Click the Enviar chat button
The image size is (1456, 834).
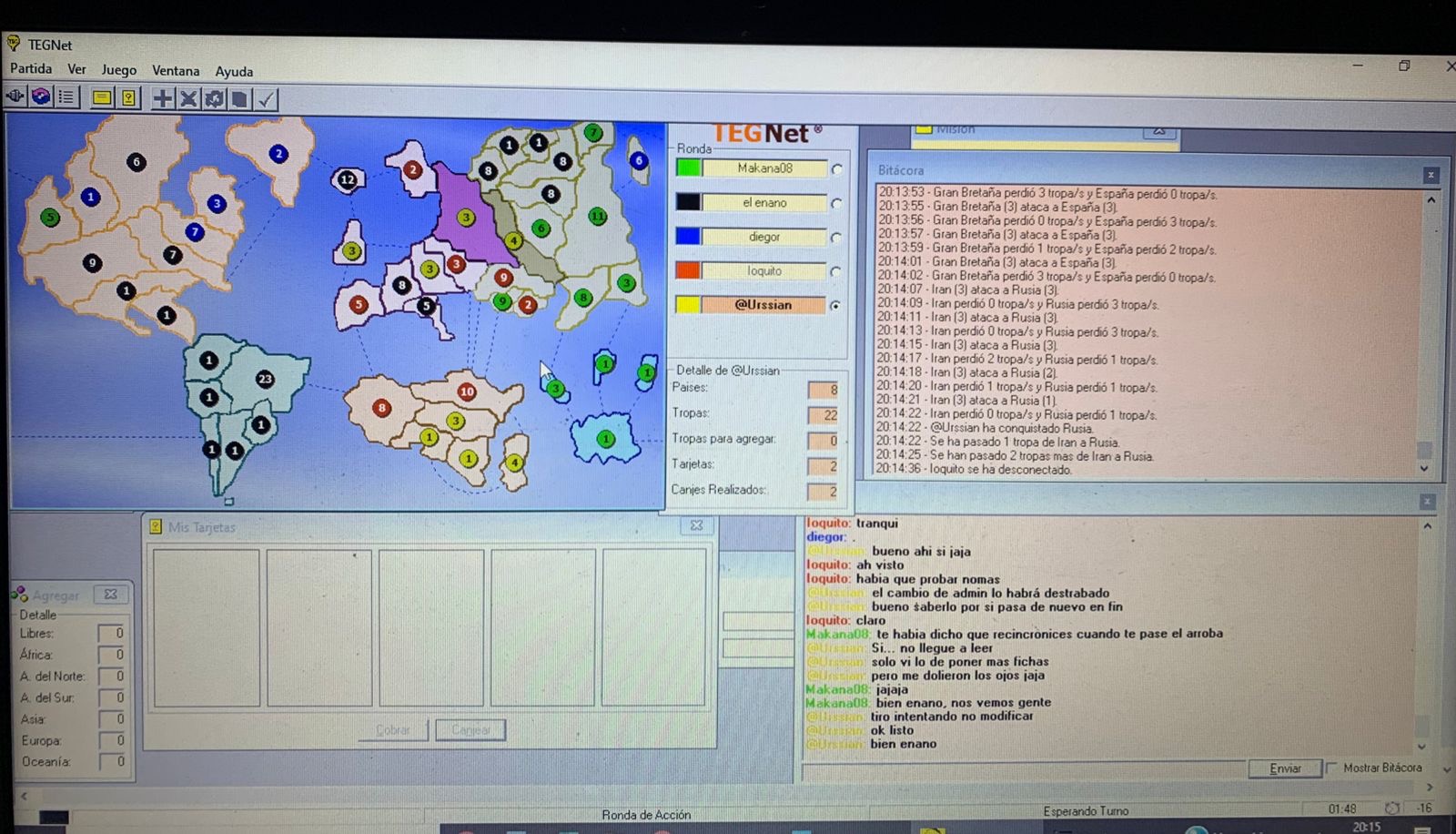1285,768
